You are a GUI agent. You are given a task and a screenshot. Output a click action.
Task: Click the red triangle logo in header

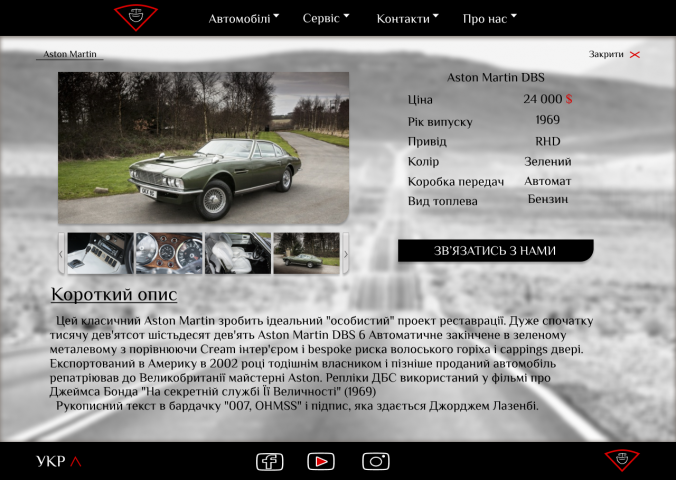tap(136, 17)
